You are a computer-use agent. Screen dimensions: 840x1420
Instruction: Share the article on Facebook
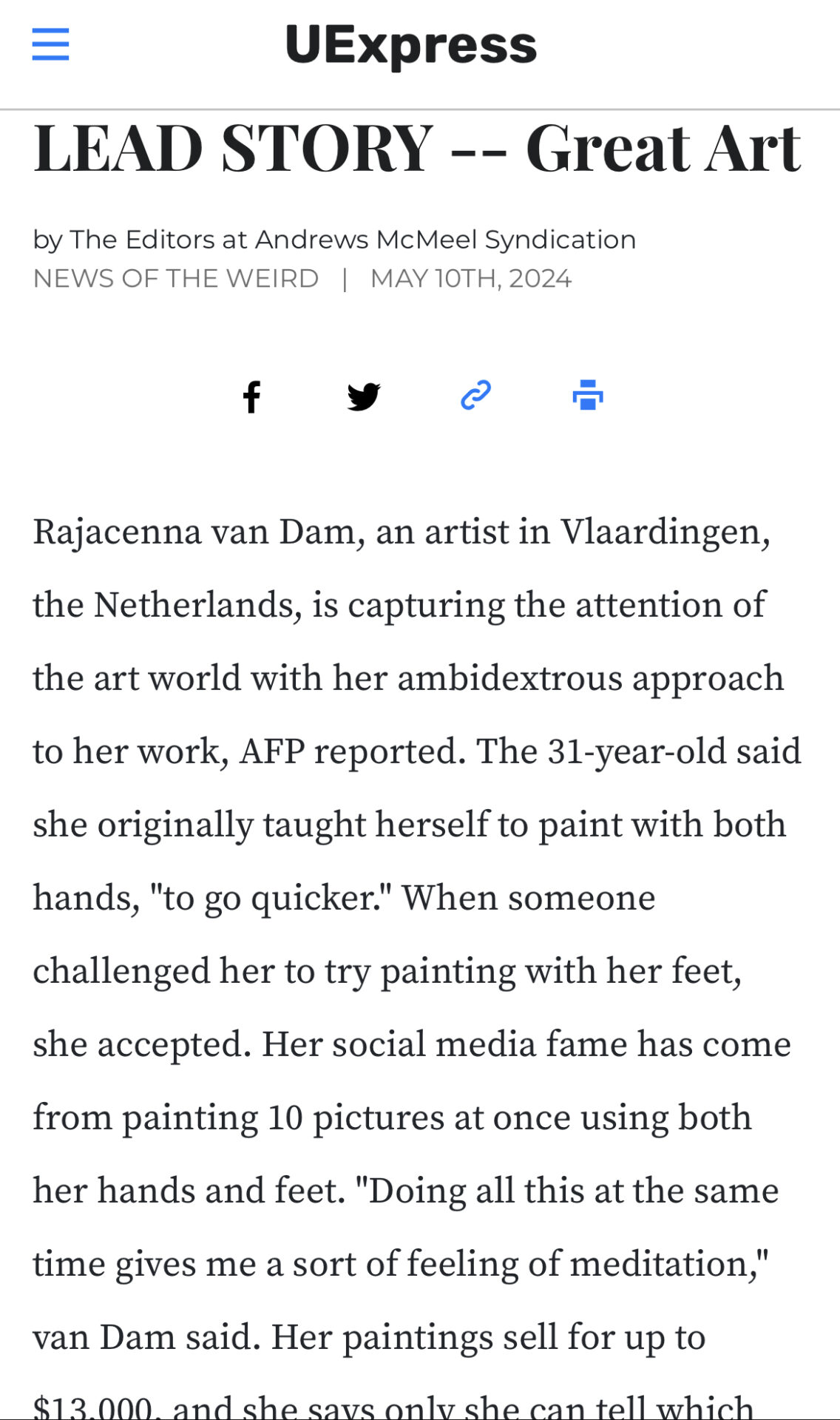click(x=252, y=396)
